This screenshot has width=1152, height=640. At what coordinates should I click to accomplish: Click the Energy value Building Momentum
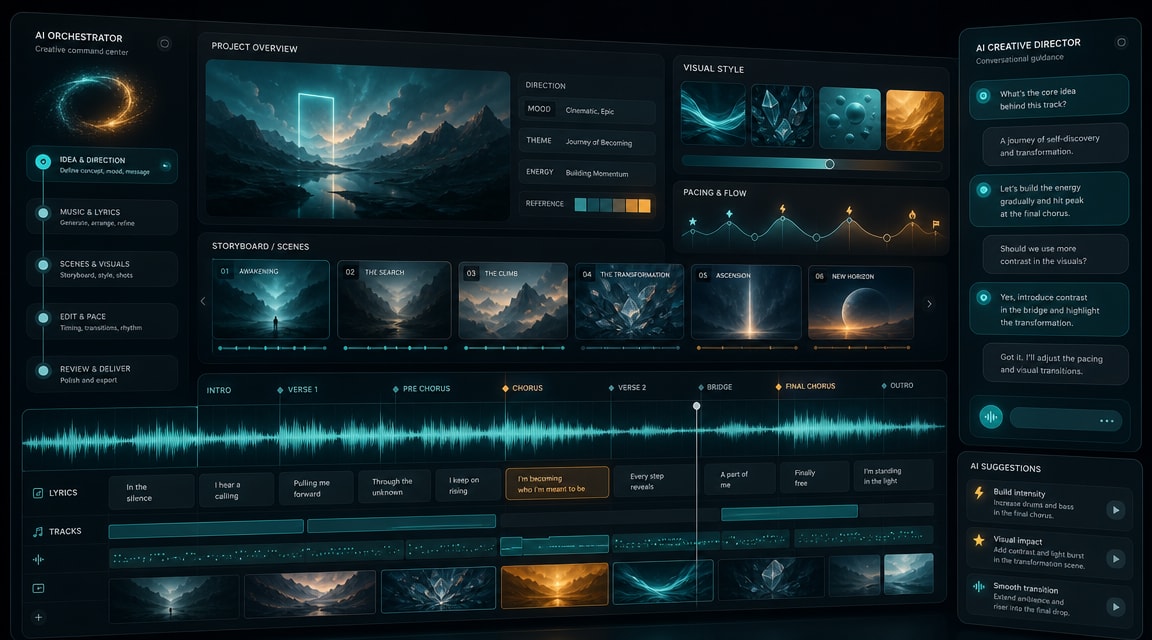(x=597, y=173)
